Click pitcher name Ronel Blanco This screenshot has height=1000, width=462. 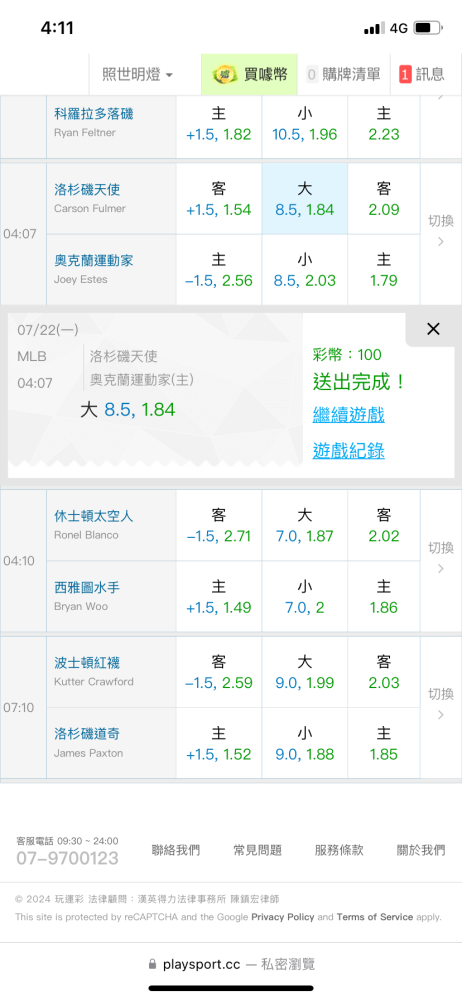click(x=86, y=535)
